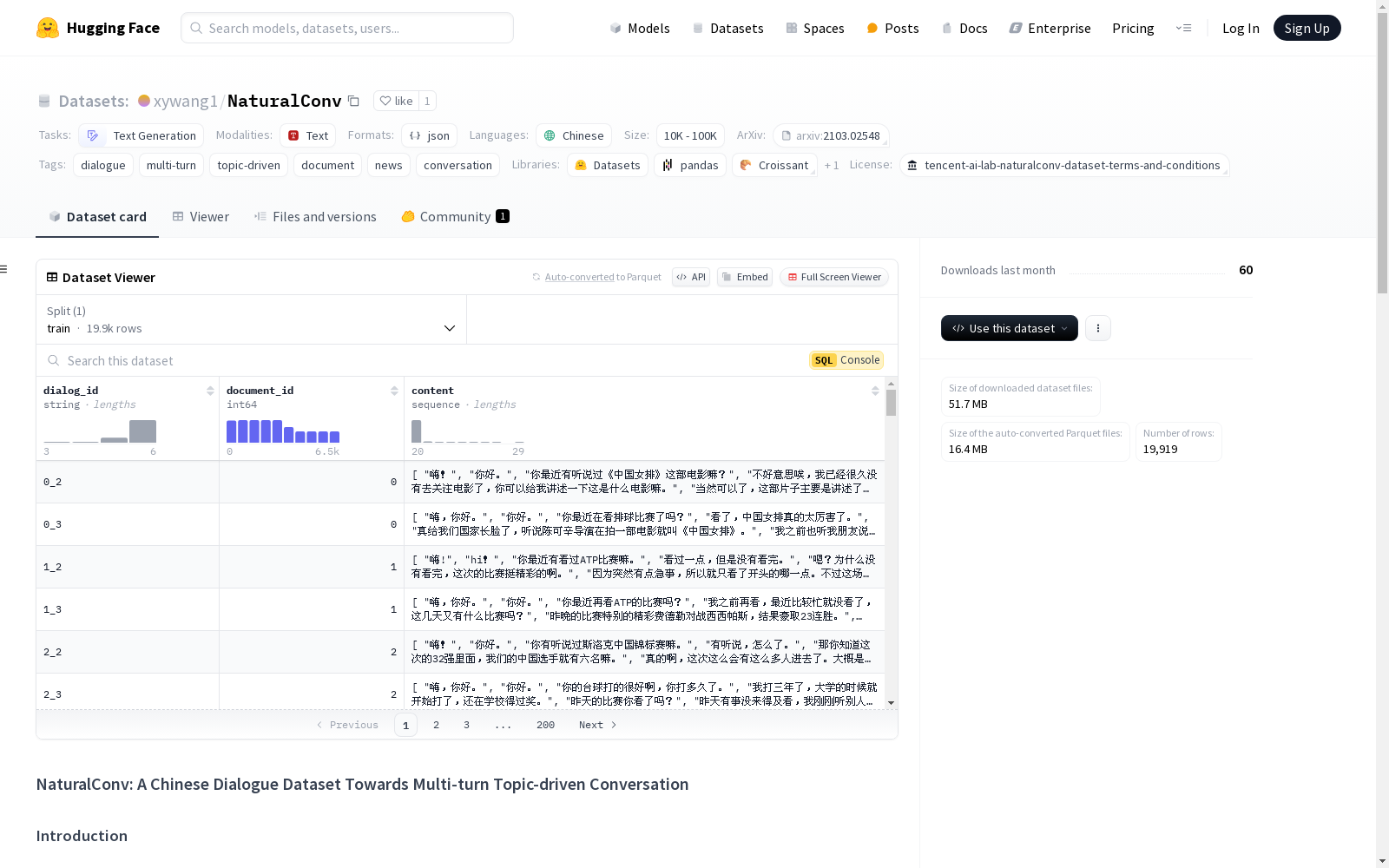Click the dialogue tag
The height and width of the screenshot is (868, 1389).
point(103,165)
